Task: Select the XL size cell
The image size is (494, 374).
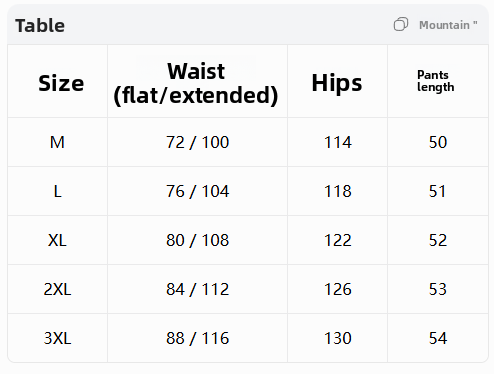Action: pyautogui.click(x=57, y=240)
